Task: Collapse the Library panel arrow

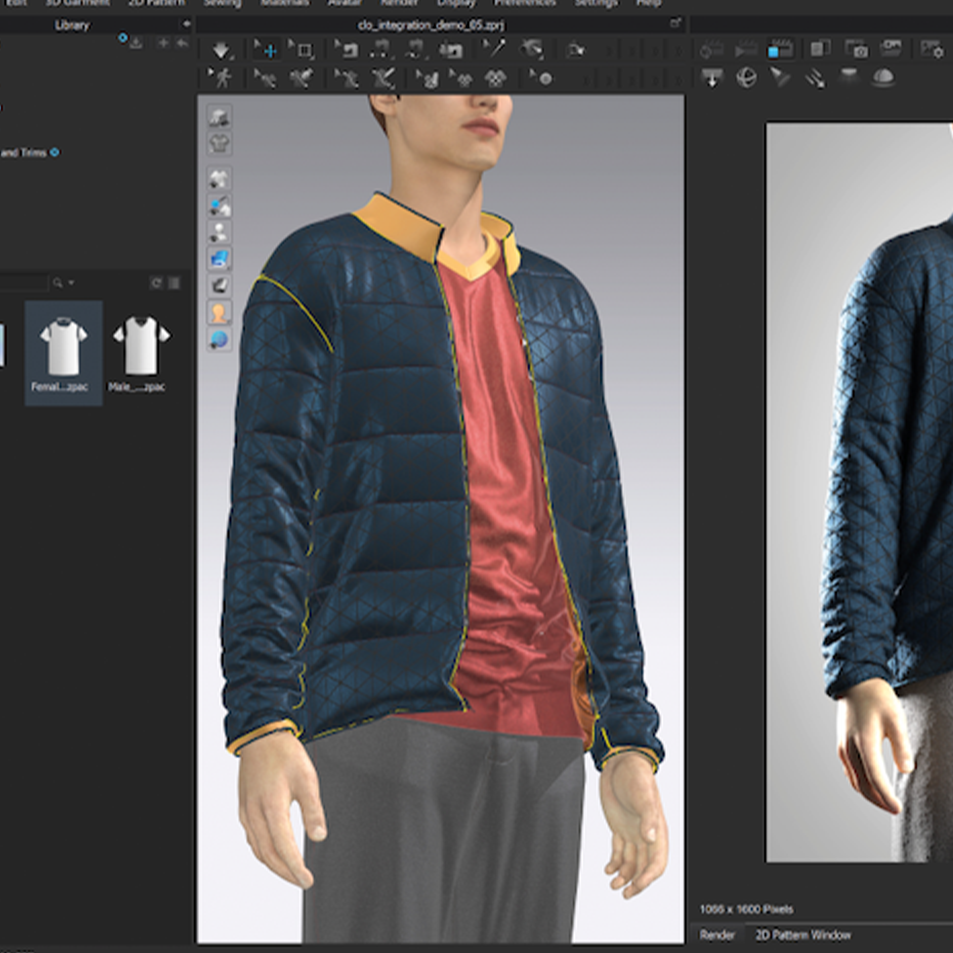Action: pyautogui.click(x=186, y=24)
